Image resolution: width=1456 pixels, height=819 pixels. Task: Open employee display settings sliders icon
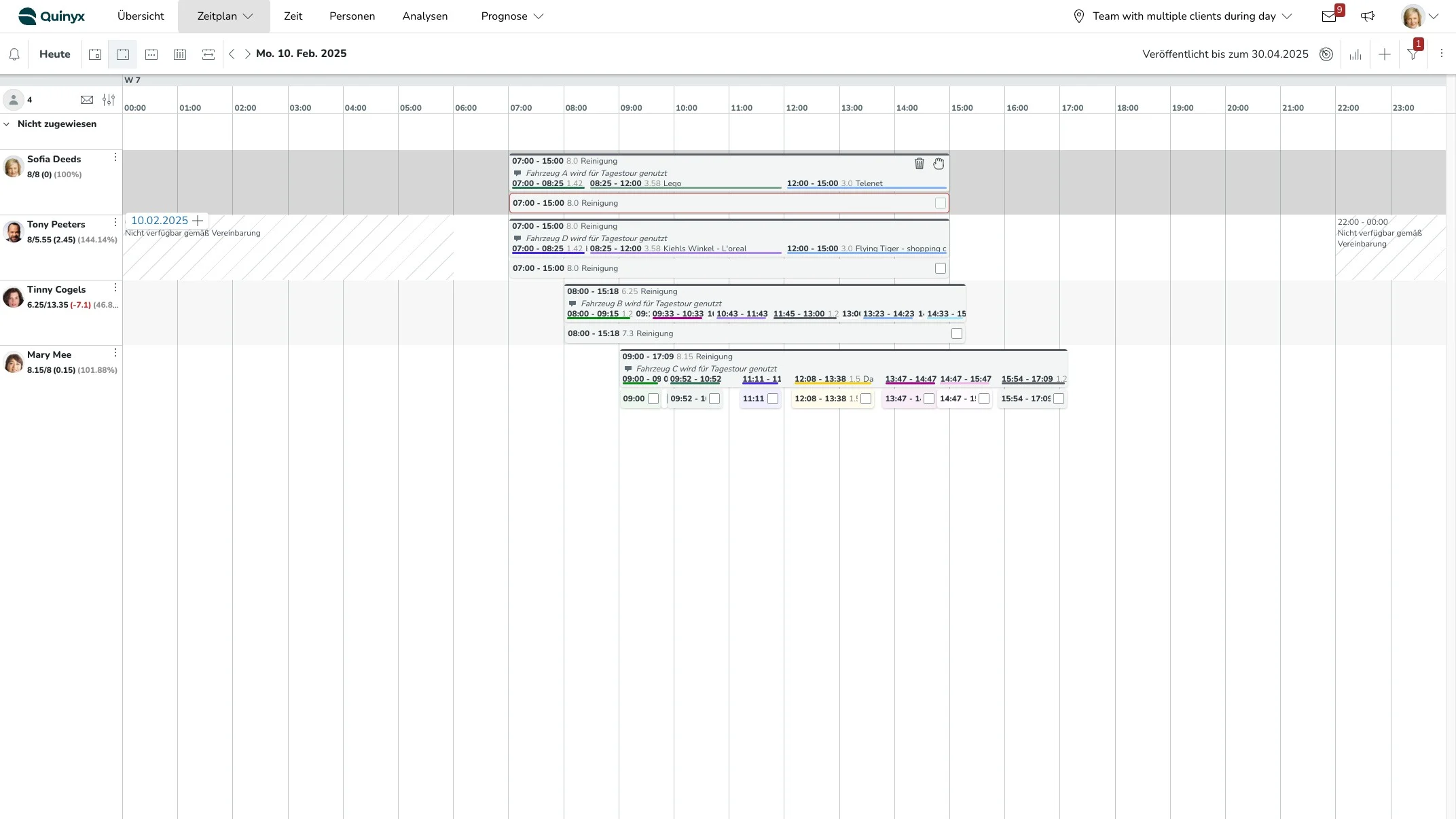(x=109, y=100)
